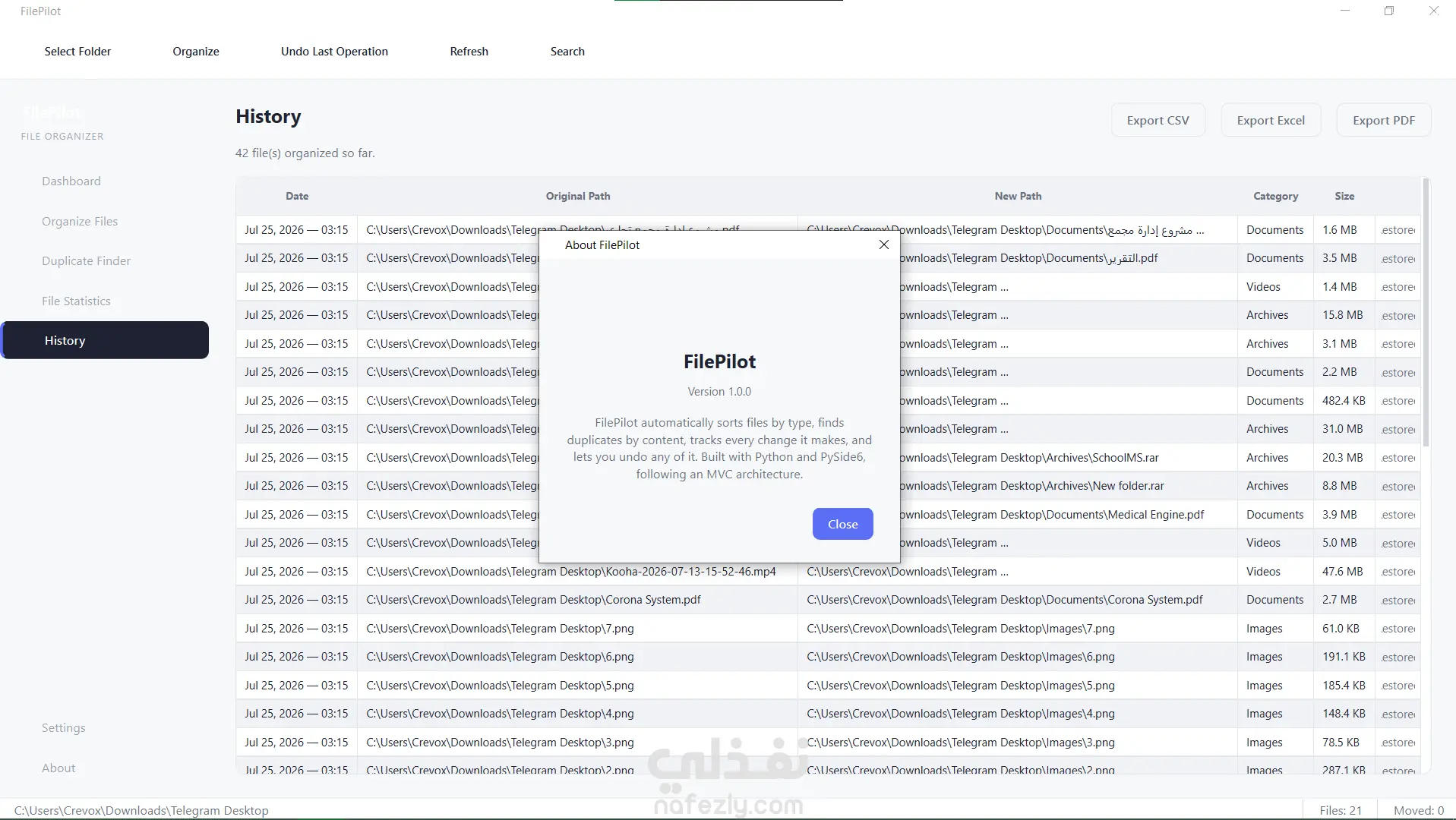Click the 482.4 KB size cell
The image size is (1456, 820).
pyautogui.click(x=1344, y=401)
